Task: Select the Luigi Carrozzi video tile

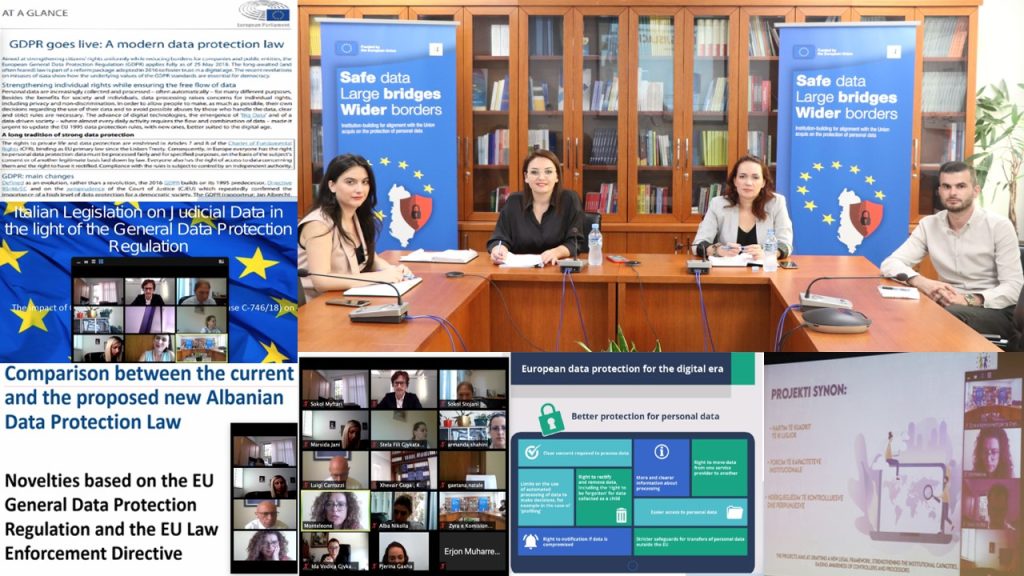Action: [x=334, y=470]
